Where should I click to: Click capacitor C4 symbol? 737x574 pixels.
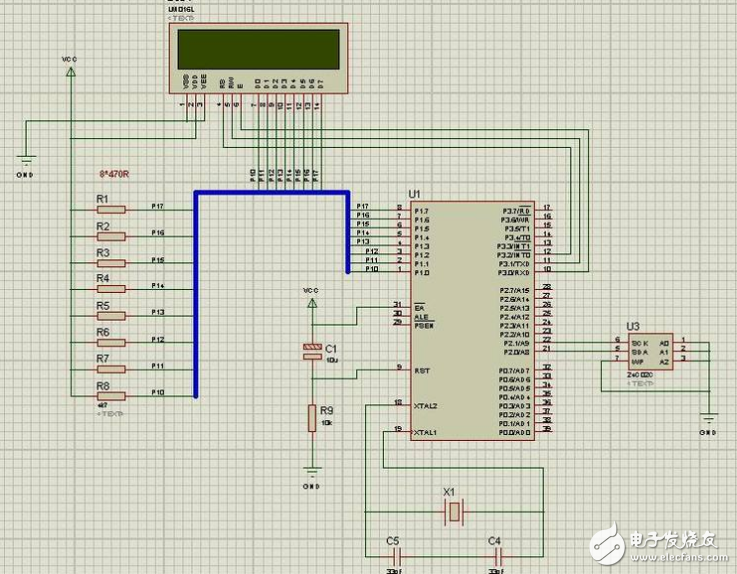495,554
